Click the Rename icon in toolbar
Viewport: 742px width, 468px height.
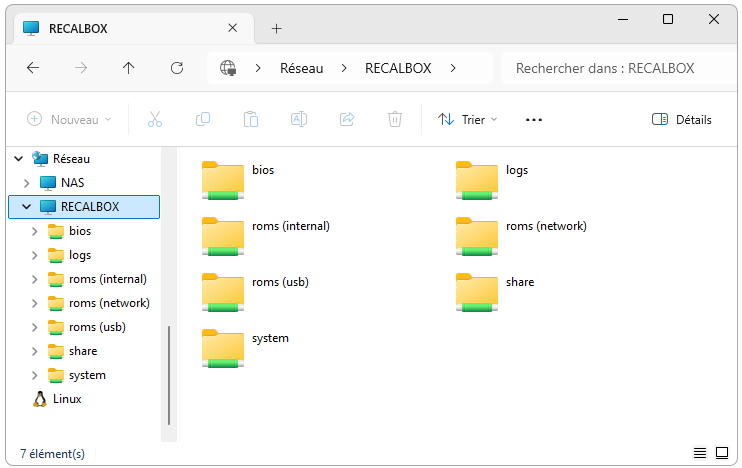299,119
